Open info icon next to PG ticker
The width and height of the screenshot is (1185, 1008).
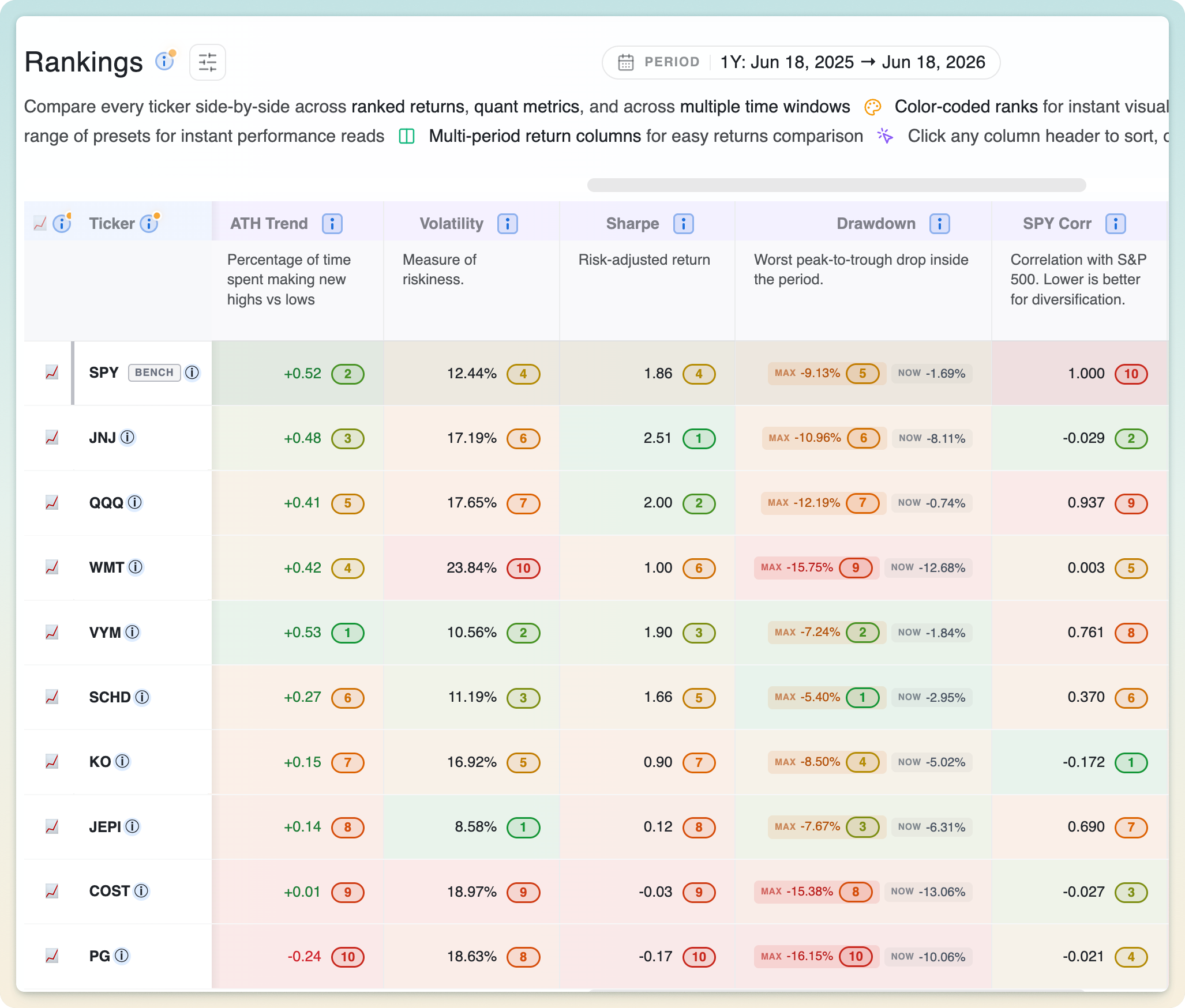tap(122, 956)
